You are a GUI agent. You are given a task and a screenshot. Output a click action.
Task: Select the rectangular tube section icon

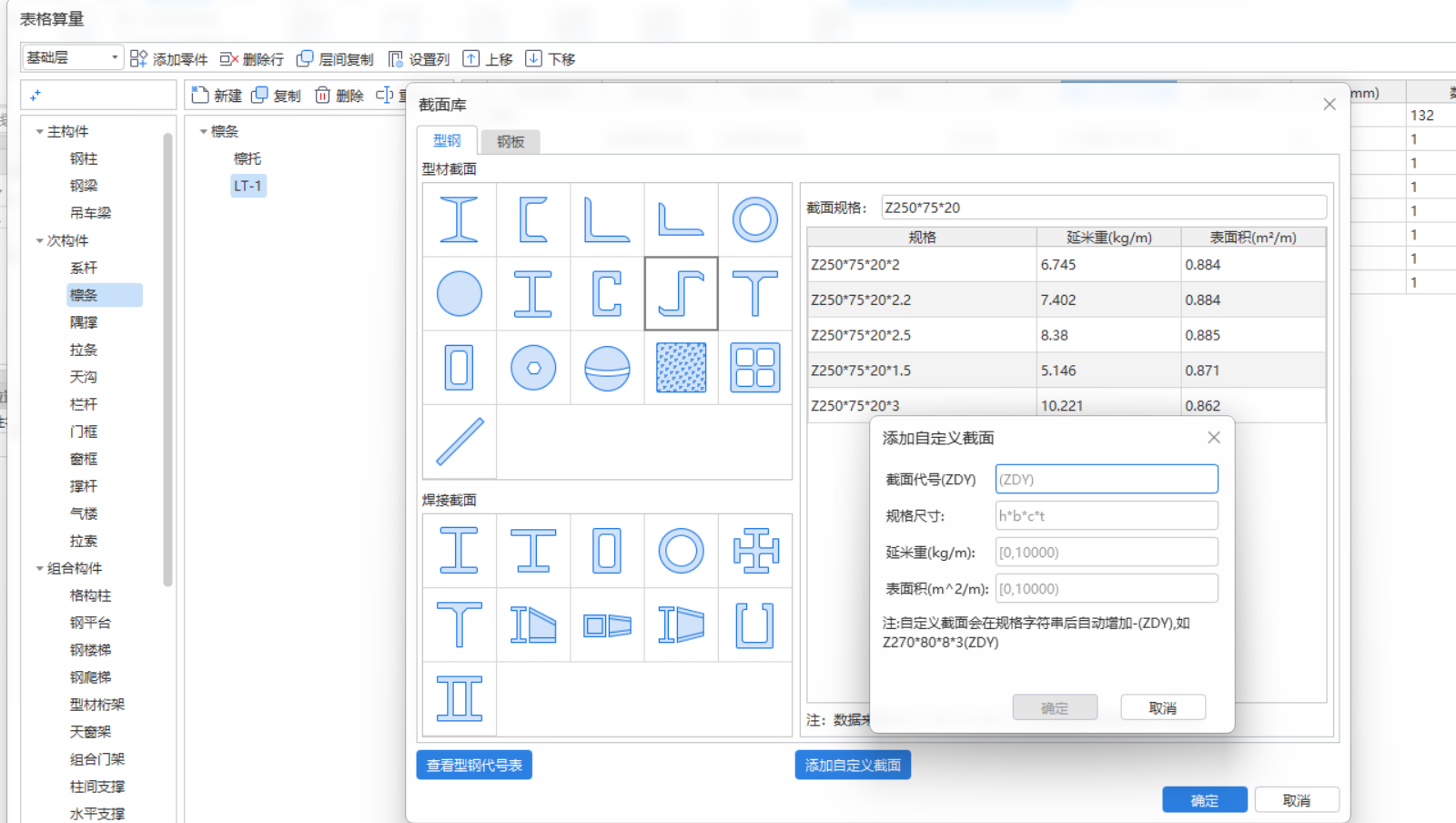[x=460, y=368]
